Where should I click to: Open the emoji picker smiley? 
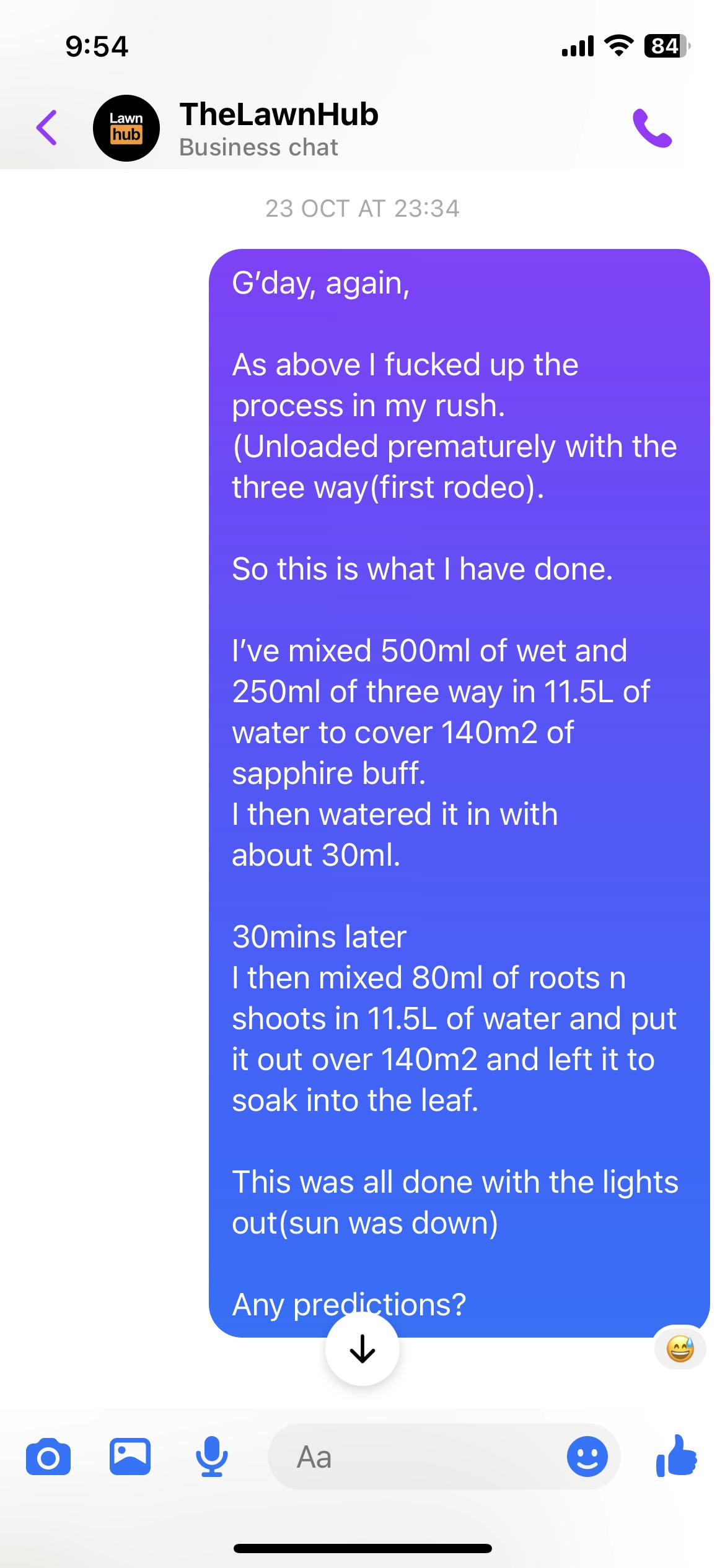[x=587, y=1457]
